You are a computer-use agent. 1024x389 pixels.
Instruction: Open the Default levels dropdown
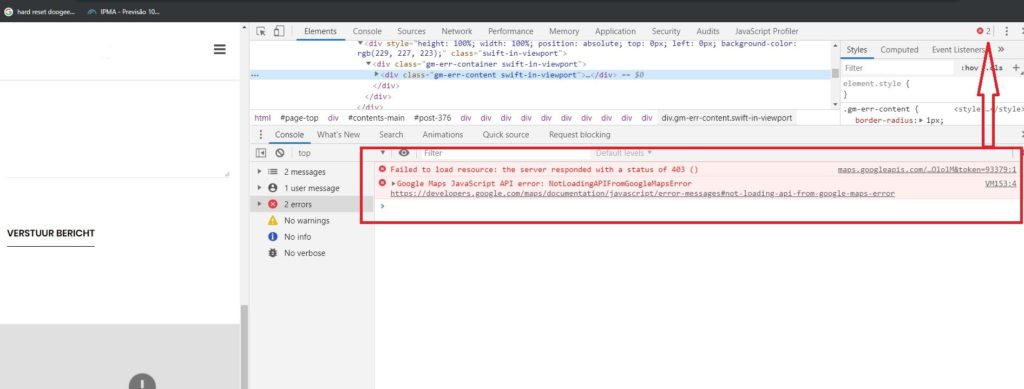[x=624, y=153]
